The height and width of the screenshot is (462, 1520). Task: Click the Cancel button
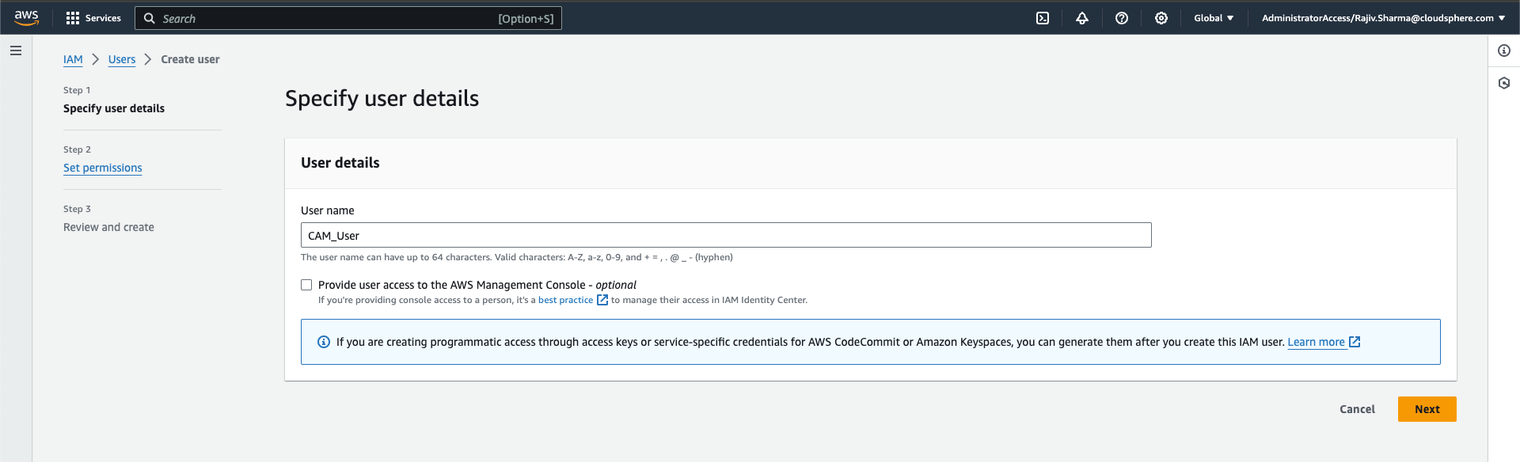click(x=1357, y=409)
